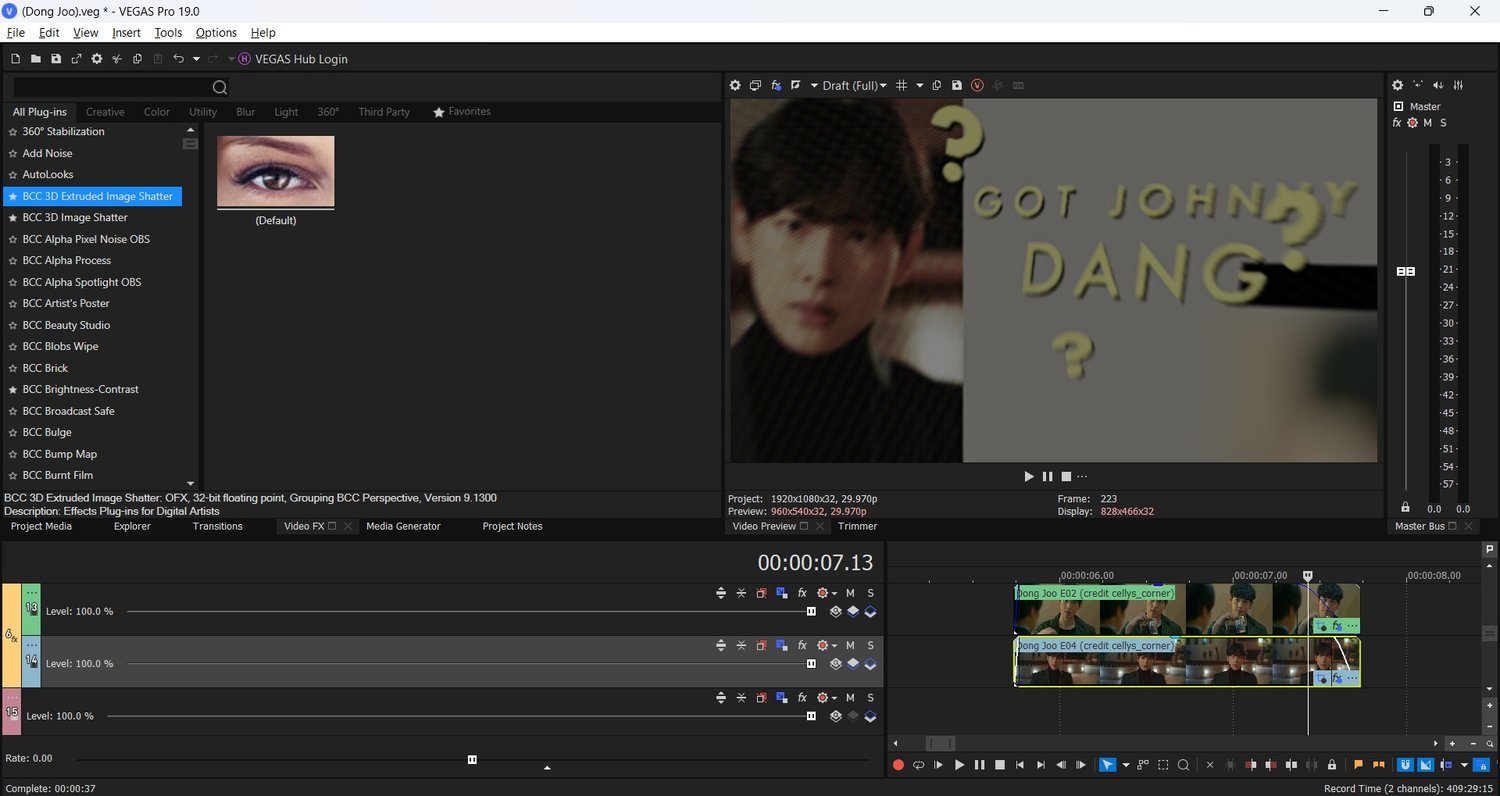Toggle split screen view in preview
The image size is (1500, 796).
pos(796,86)
